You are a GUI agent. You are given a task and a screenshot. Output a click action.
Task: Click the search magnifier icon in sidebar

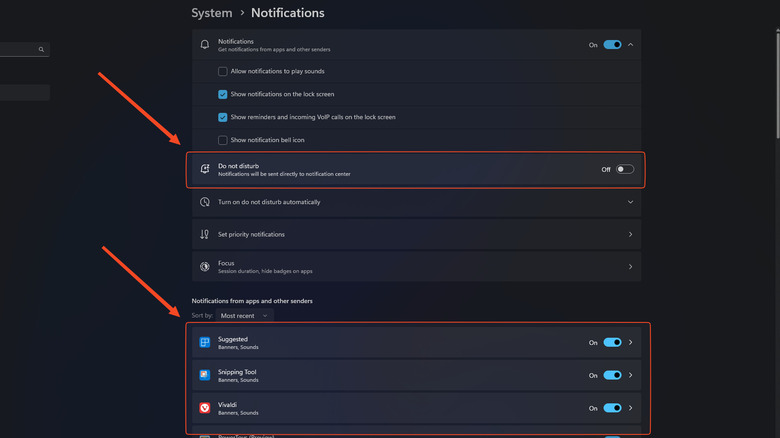pos(41,49)
